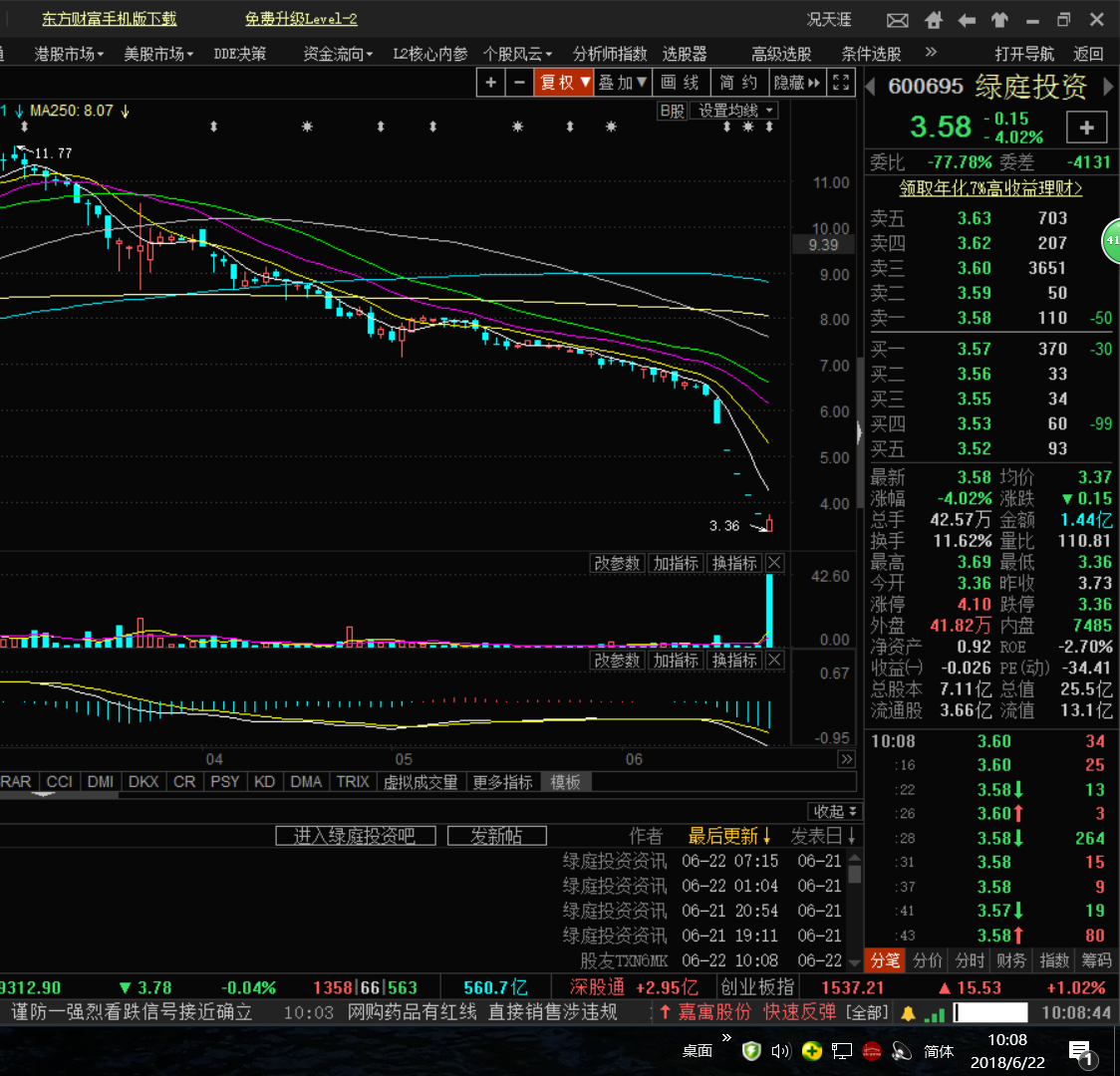Open 领取年化7%高收益理财 link
1120x1076 pixels.
[990, 188]
